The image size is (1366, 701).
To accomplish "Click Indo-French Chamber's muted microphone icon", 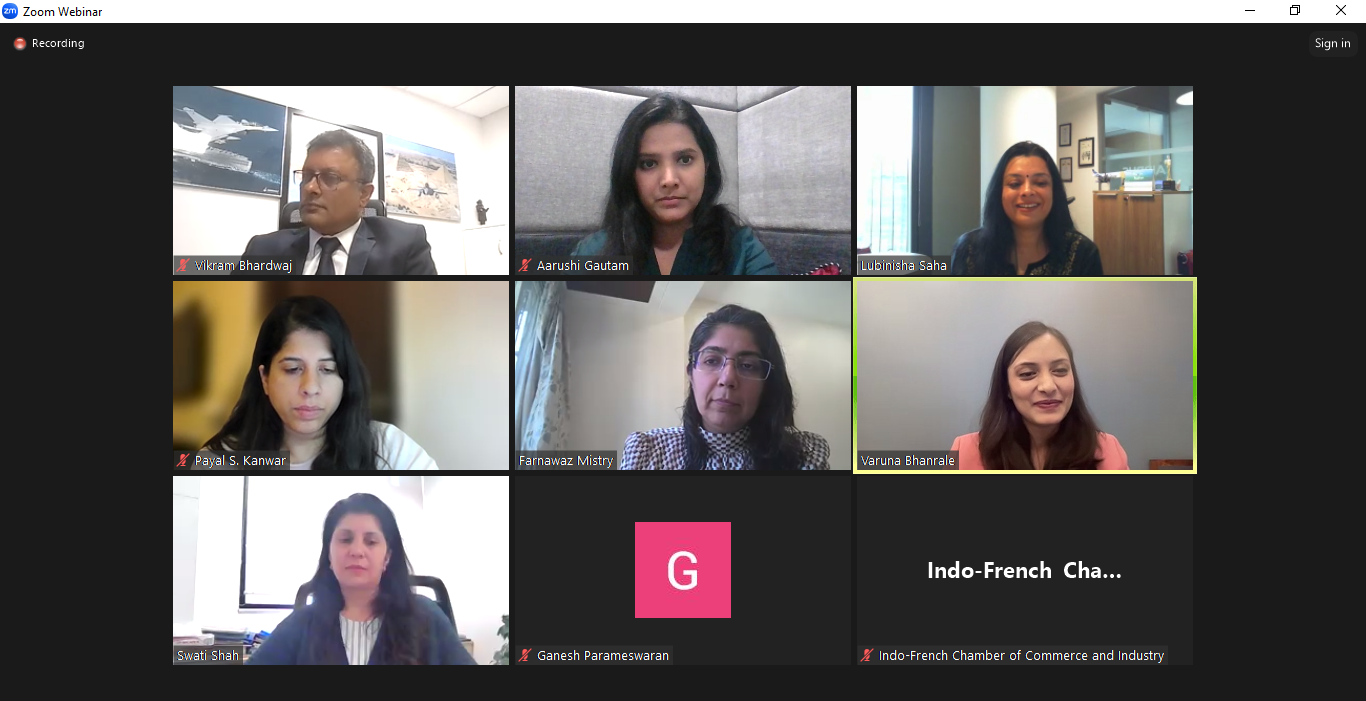I will pyautogui.click(x=867, y=656).
